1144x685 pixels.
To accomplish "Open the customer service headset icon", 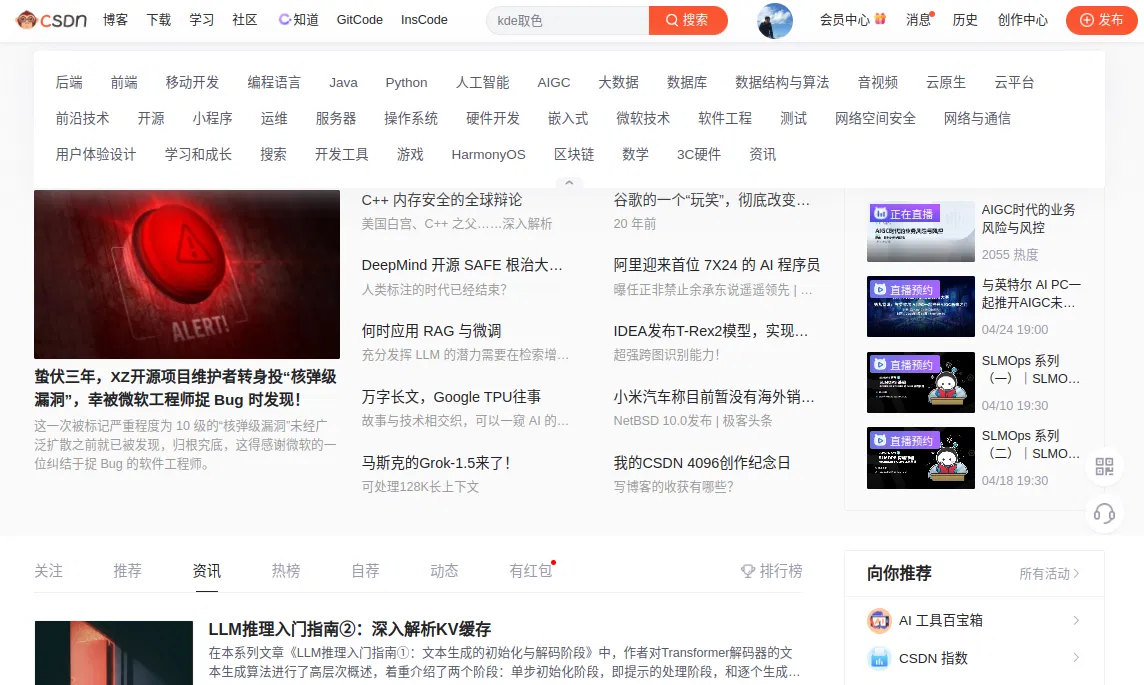I will click(x=1104, y=514).
